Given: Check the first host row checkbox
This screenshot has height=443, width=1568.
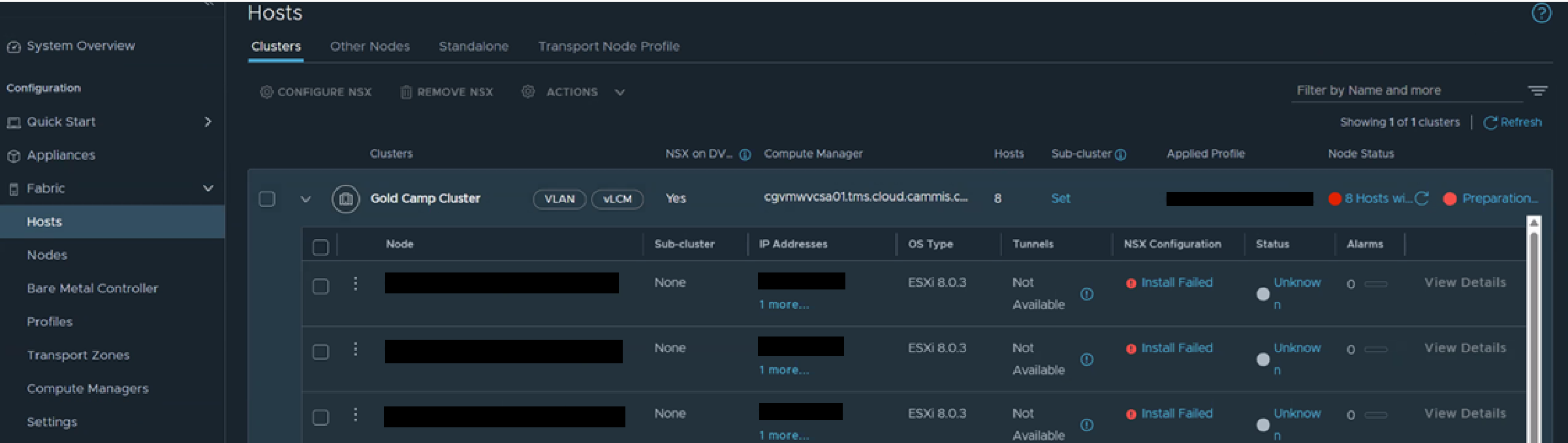Looking at the screenshot, I should [321, 286].
